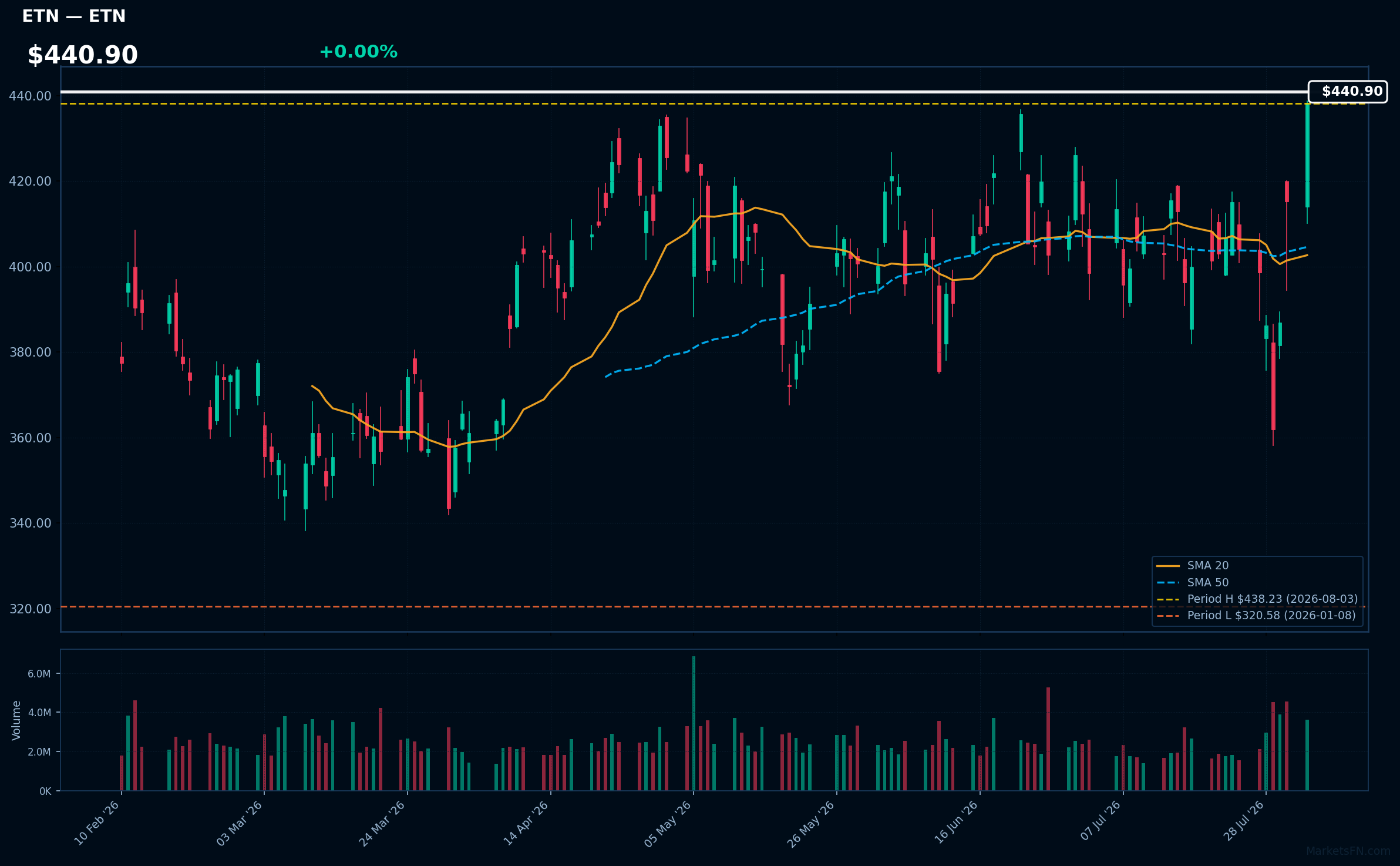The width and height of the screenshot is (1400, 866).
Task: Click the 360.00 price axis label
Action: pyautogui.click(x=31, y=438)
